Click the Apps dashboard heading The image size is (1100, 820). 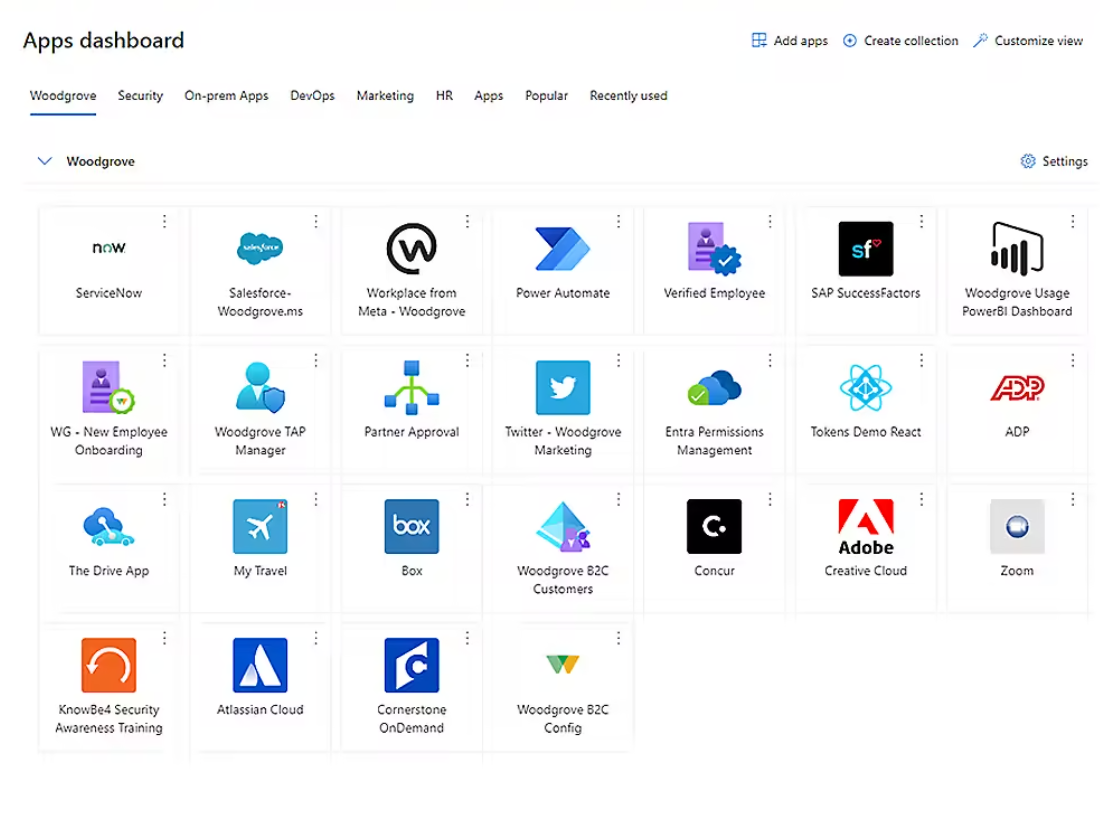104,41
